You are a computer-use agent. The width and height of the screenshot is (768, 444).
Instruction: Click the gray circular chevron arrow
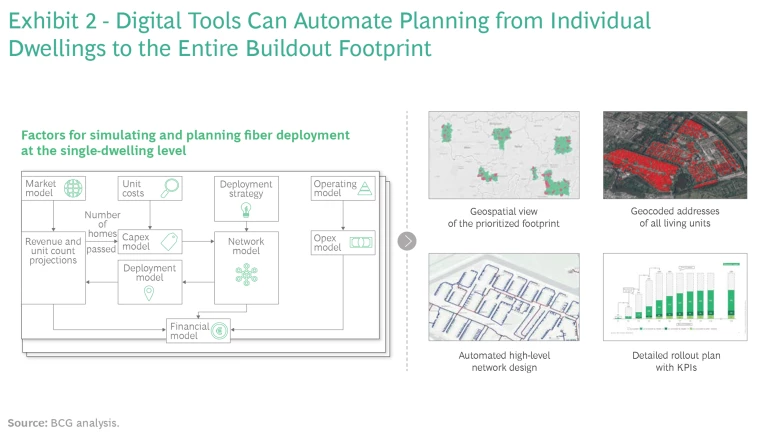[407, 241]
